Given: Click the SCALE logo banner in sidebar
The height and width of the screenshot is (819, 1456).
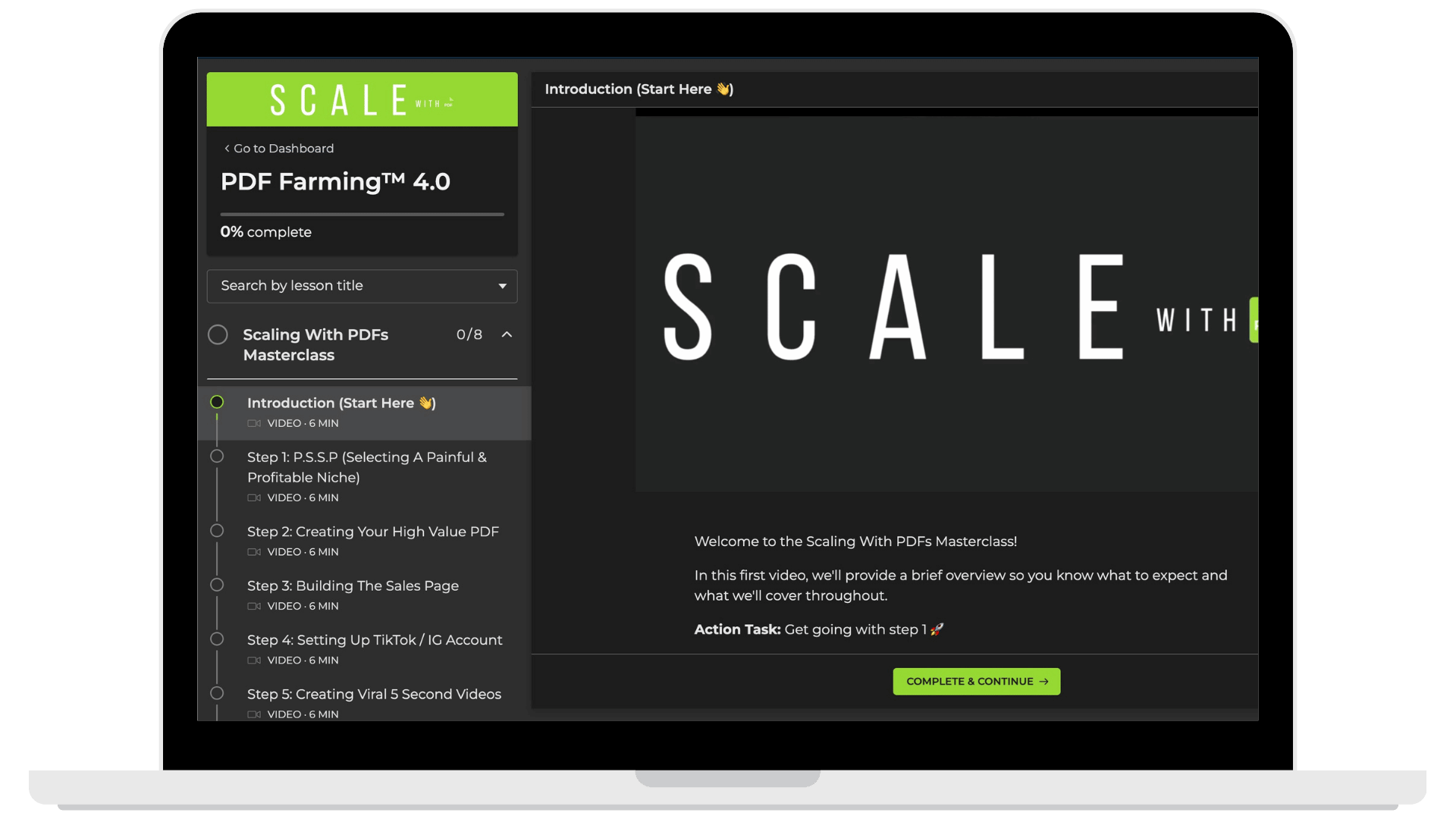Looking at the screenshot, I should coord(362,99).
